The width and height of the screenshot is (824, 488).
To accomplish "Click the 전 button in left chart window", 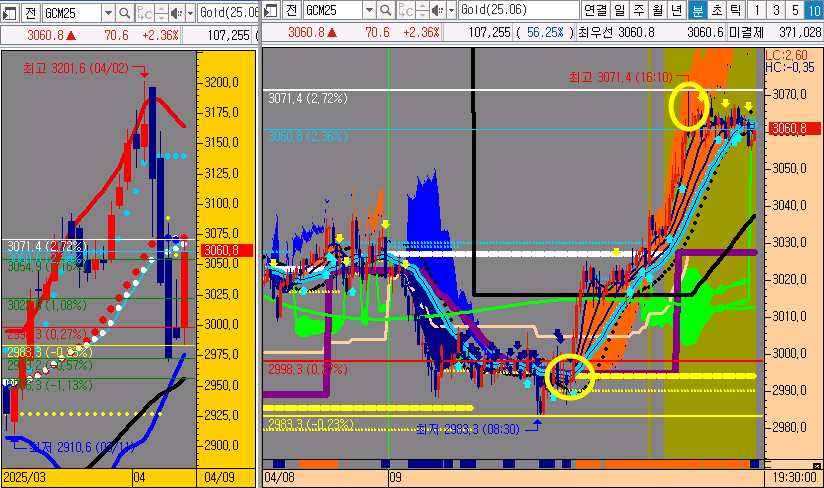I will (30, 12).
